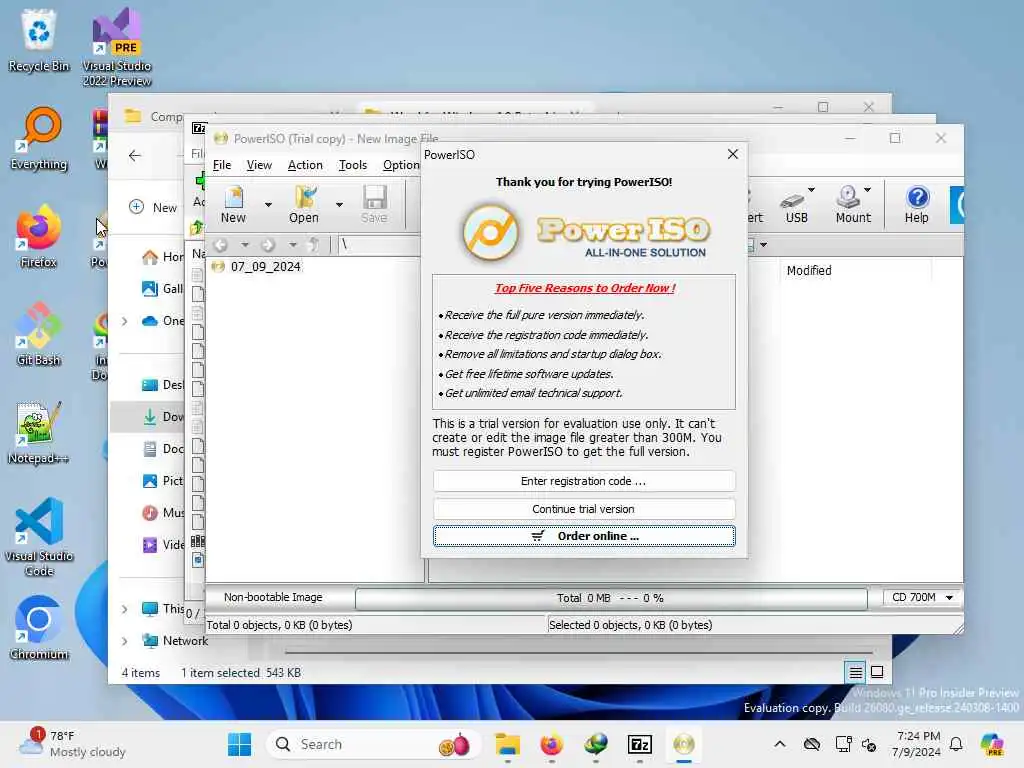Image resolution: width=1024 pixels, height=768 pixels.
Task: Click the Back arrow in File Explorer
Action: pyautogui.click(x=135, y=155)
